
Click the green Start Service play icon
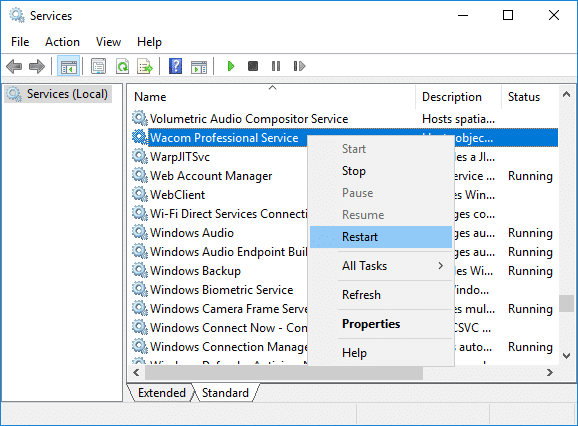(x=231, y=66)
